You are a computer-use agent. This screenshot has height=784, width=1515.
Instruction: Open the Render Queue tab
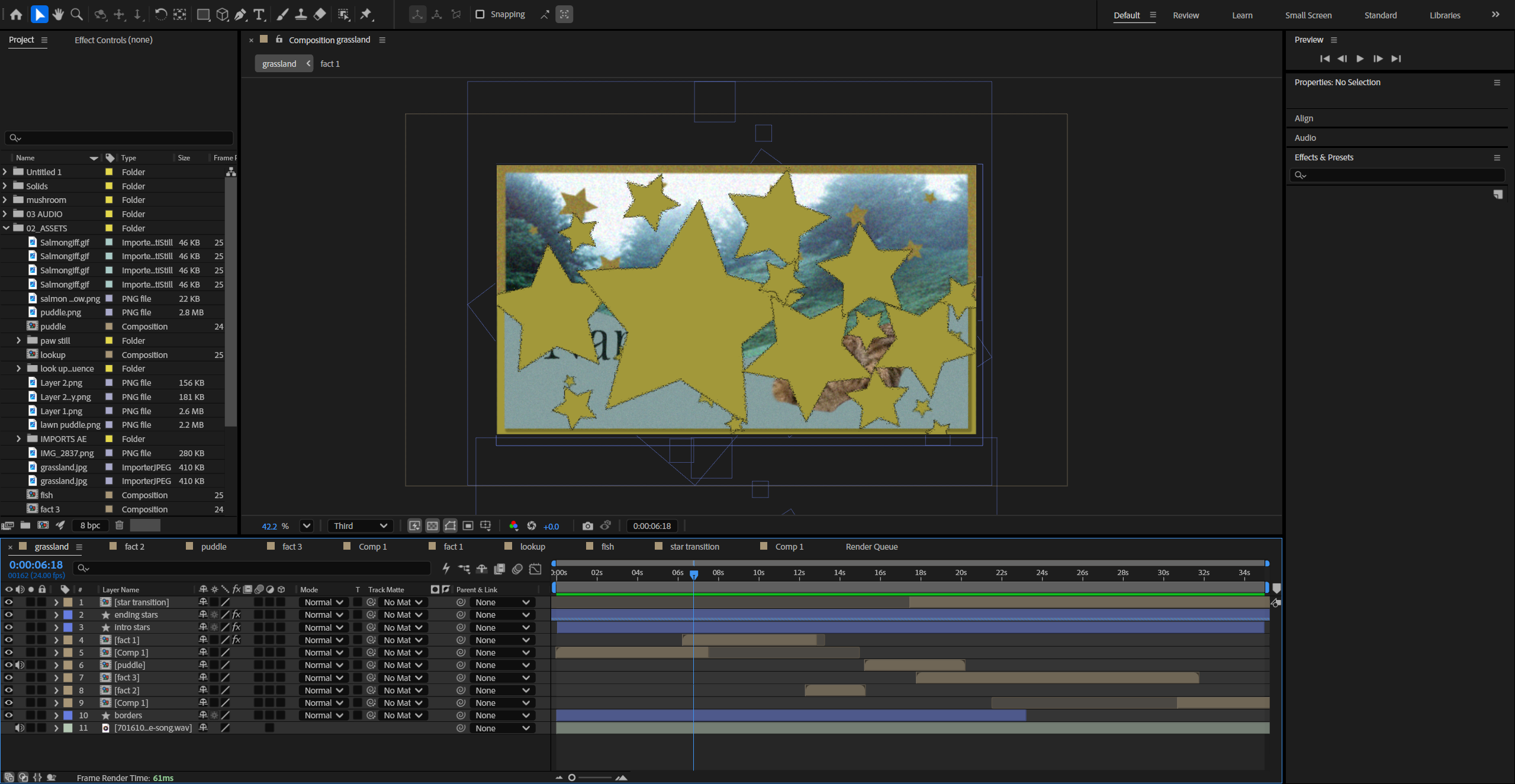(x=871, y=547)
